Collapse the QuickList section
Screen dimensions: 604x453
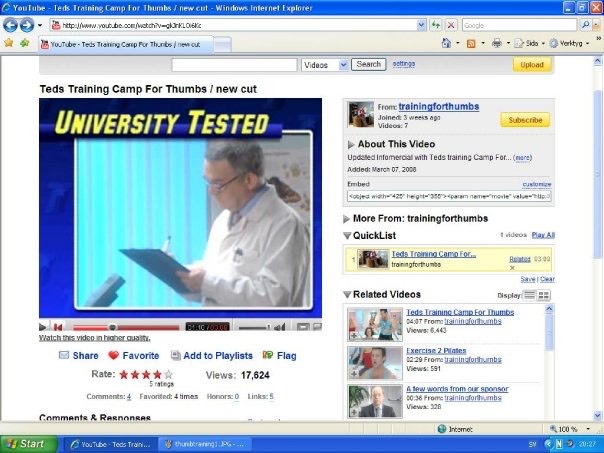pos(347,236)
